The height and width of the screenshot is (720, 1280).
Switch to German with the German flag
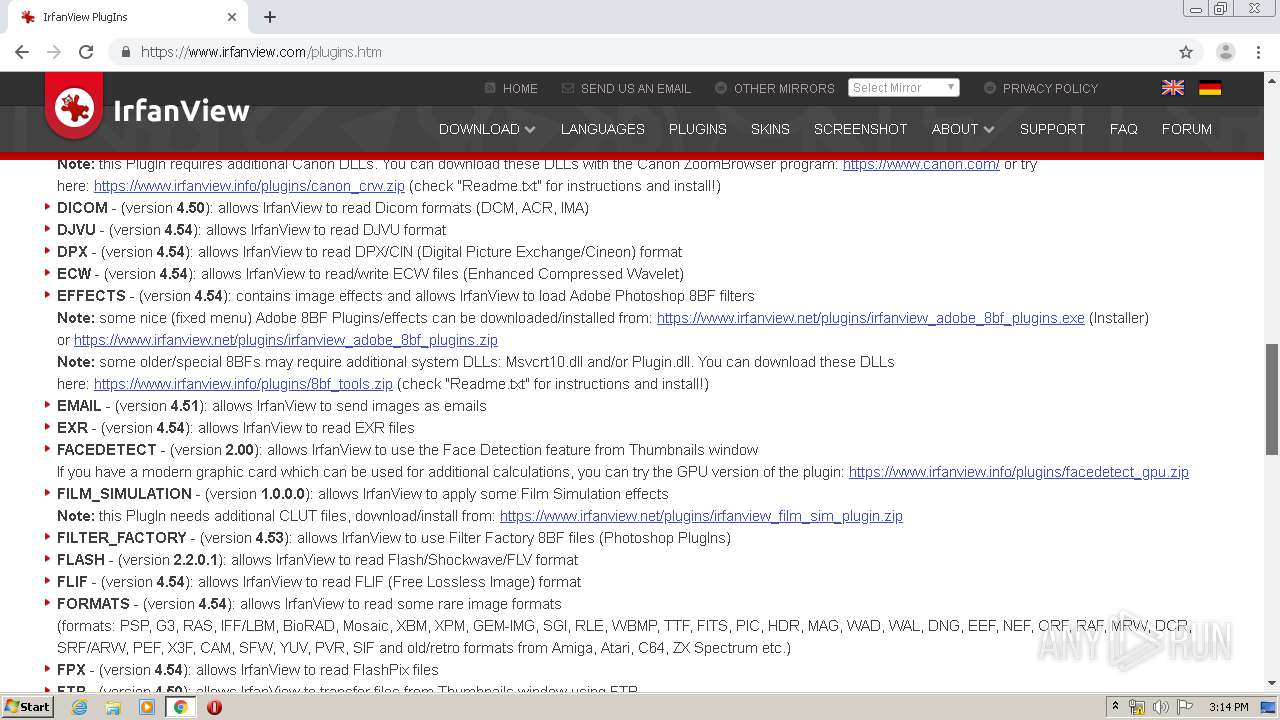click(x=1210, y=88)
